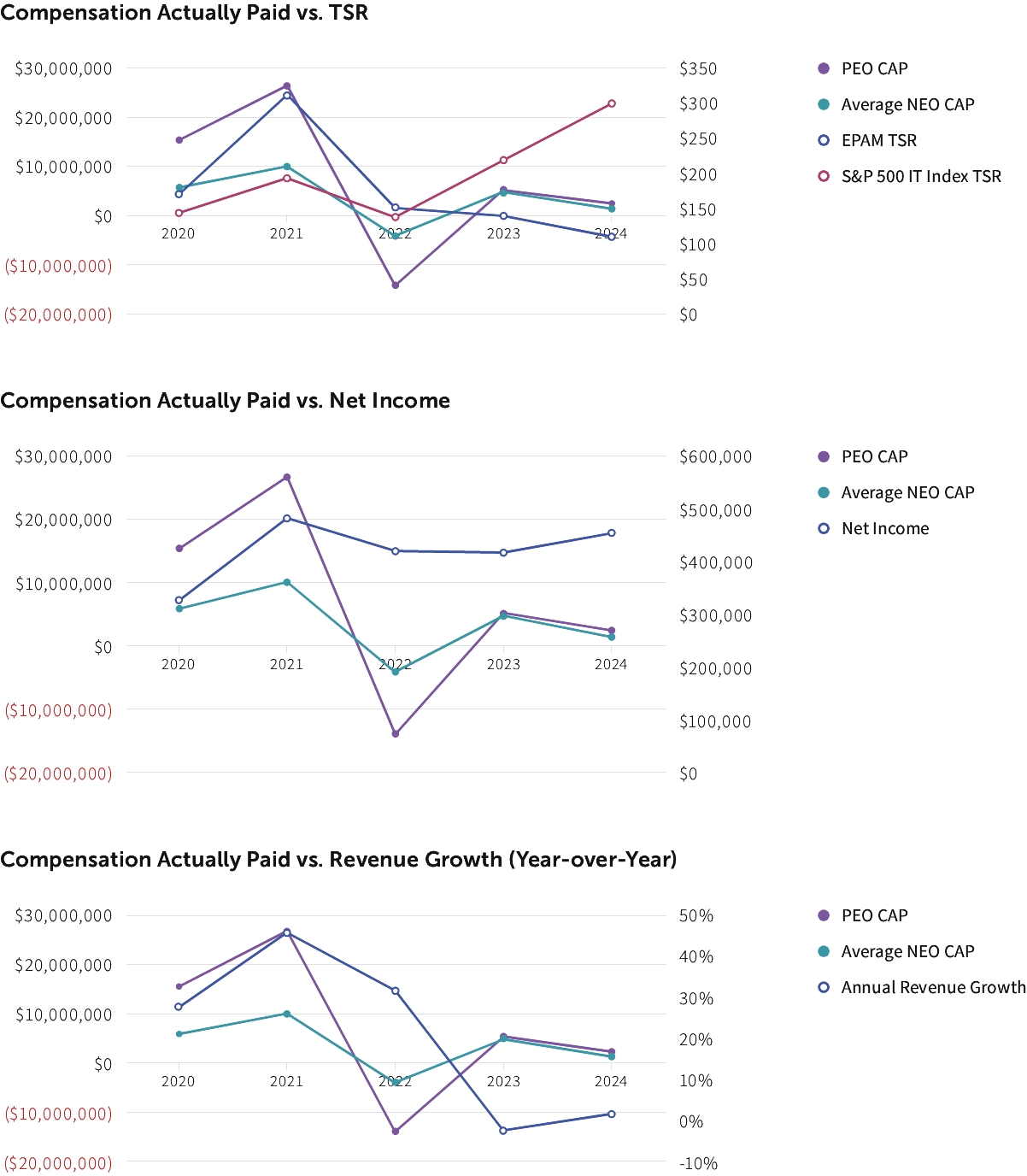Viewport: 1027px width, 1176px height.
Task: Click the EPAM TSR legend marker
Action: (x=824, y=140)
